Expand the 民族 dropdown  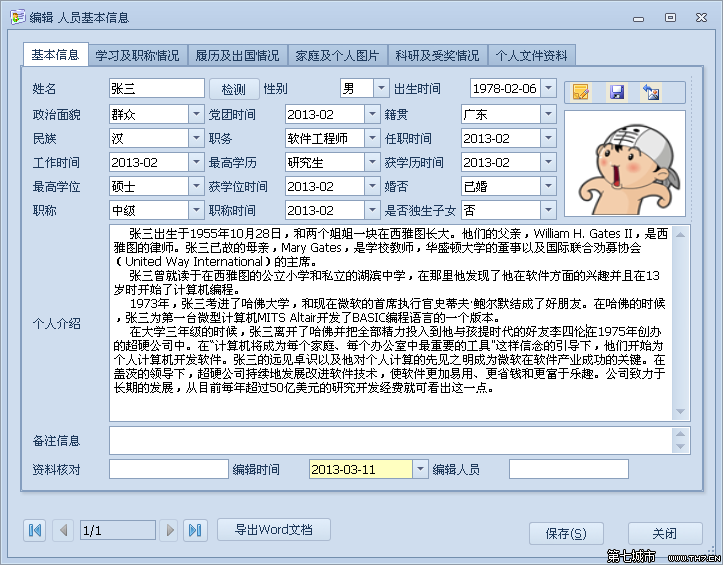pos(196,138)
